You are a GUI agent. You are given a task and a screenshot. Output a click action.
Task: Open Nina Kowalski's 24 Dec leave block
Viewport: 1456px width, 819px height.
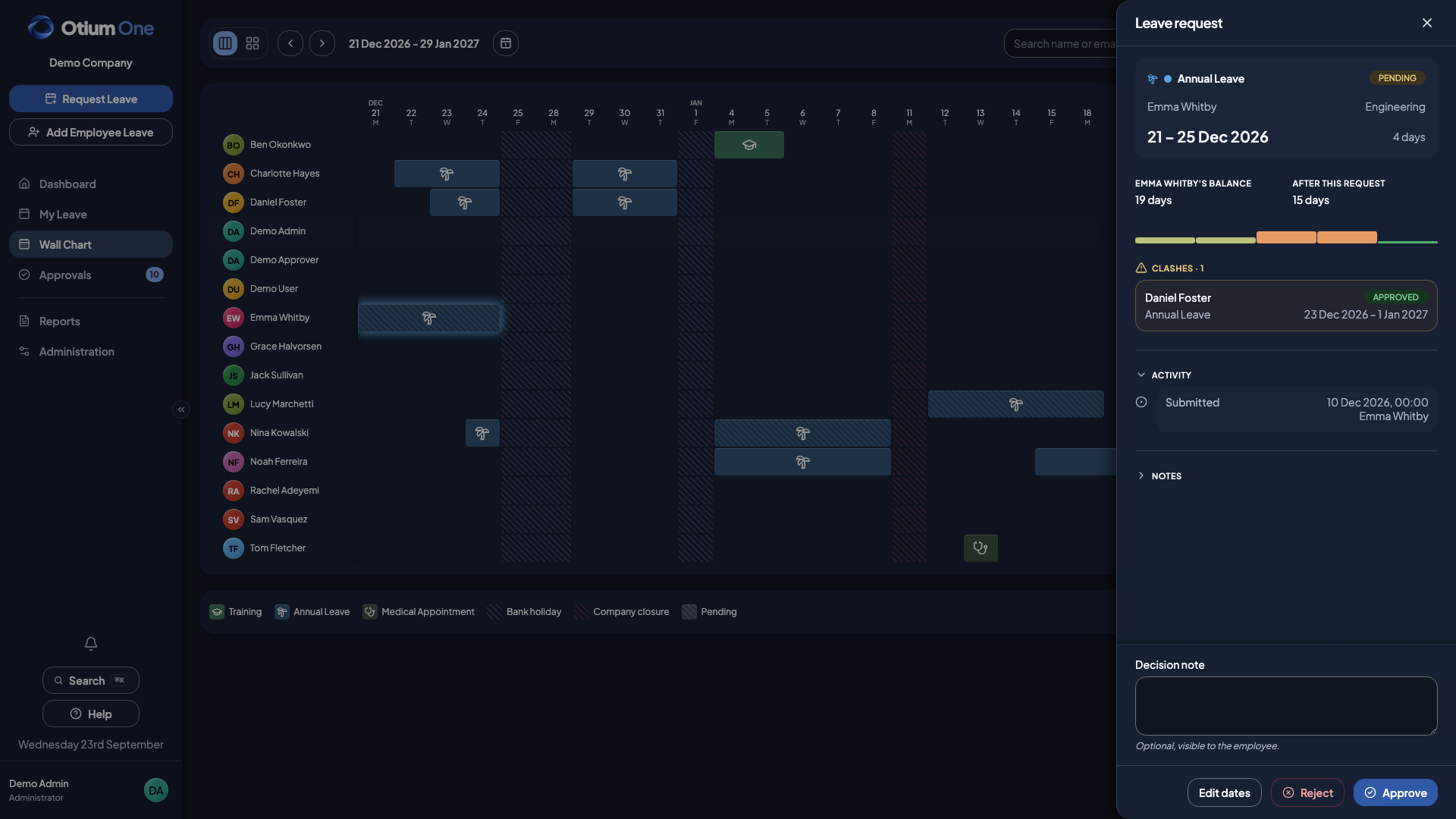pyautogui.click(x=482, y=433)
